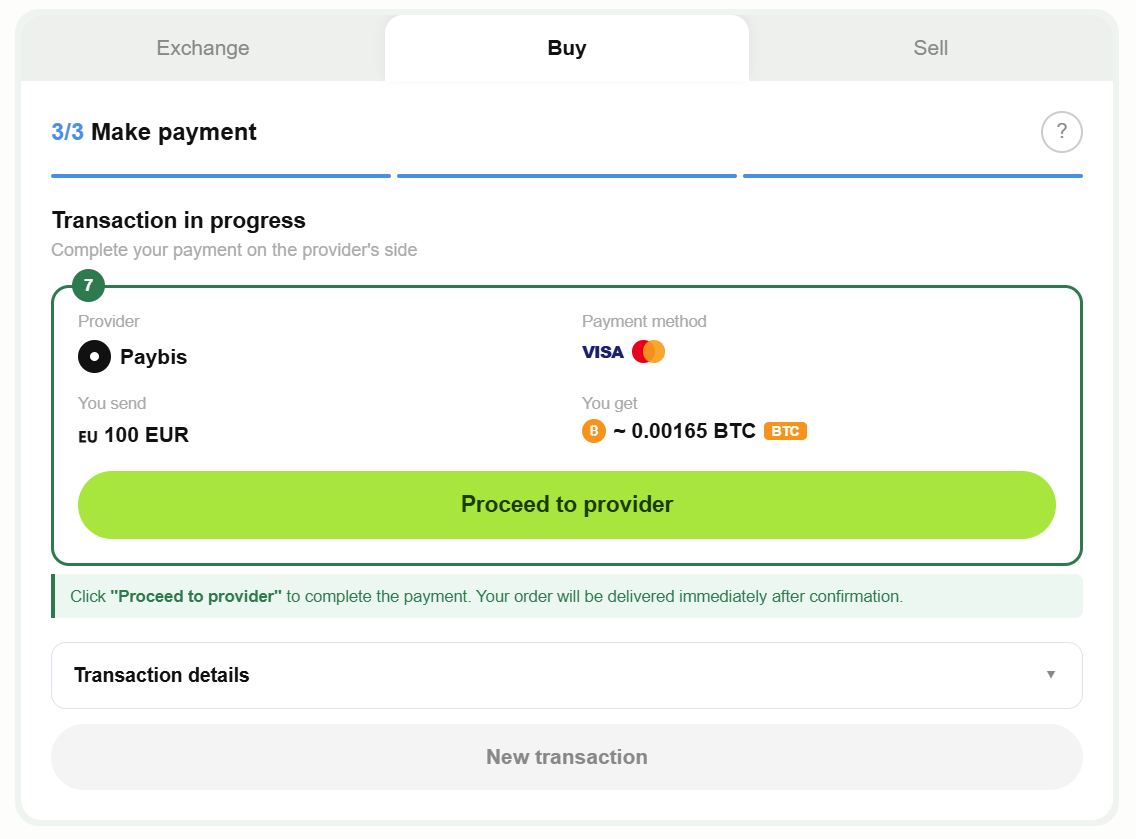1136x839 pixels.
Task: Select the Buy tab
Action: [x=567, y=48]
